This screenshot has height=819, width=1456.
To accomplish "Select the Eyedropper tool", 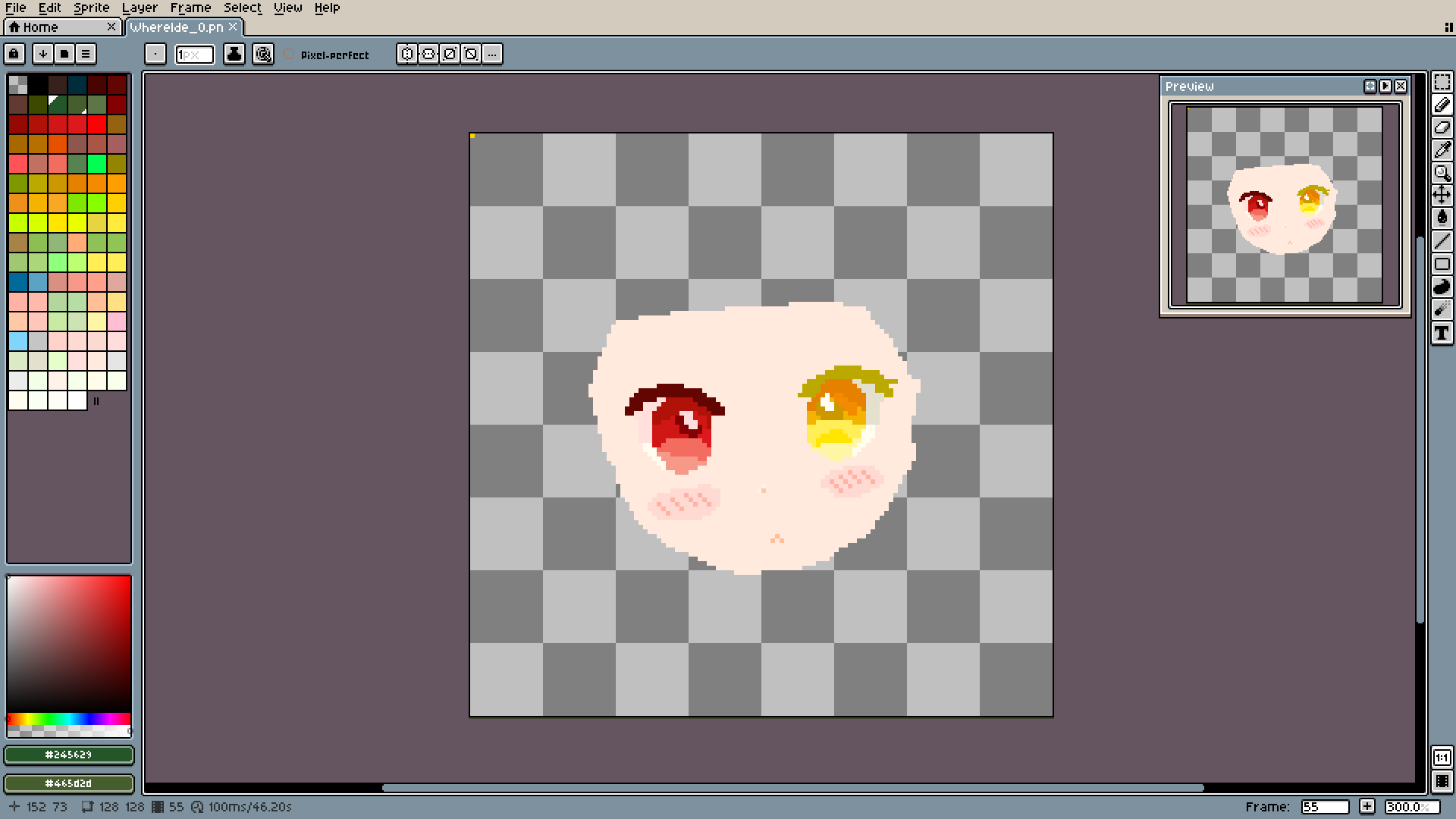I will click(x=1442, y=150).
